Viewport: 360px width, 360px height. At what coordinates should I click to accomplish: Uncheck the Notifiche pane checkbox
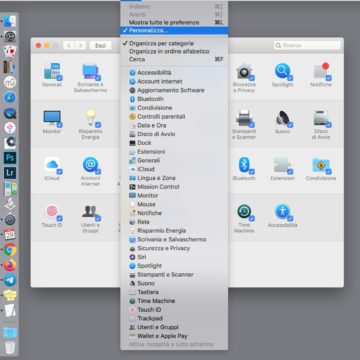pos(329,78)
